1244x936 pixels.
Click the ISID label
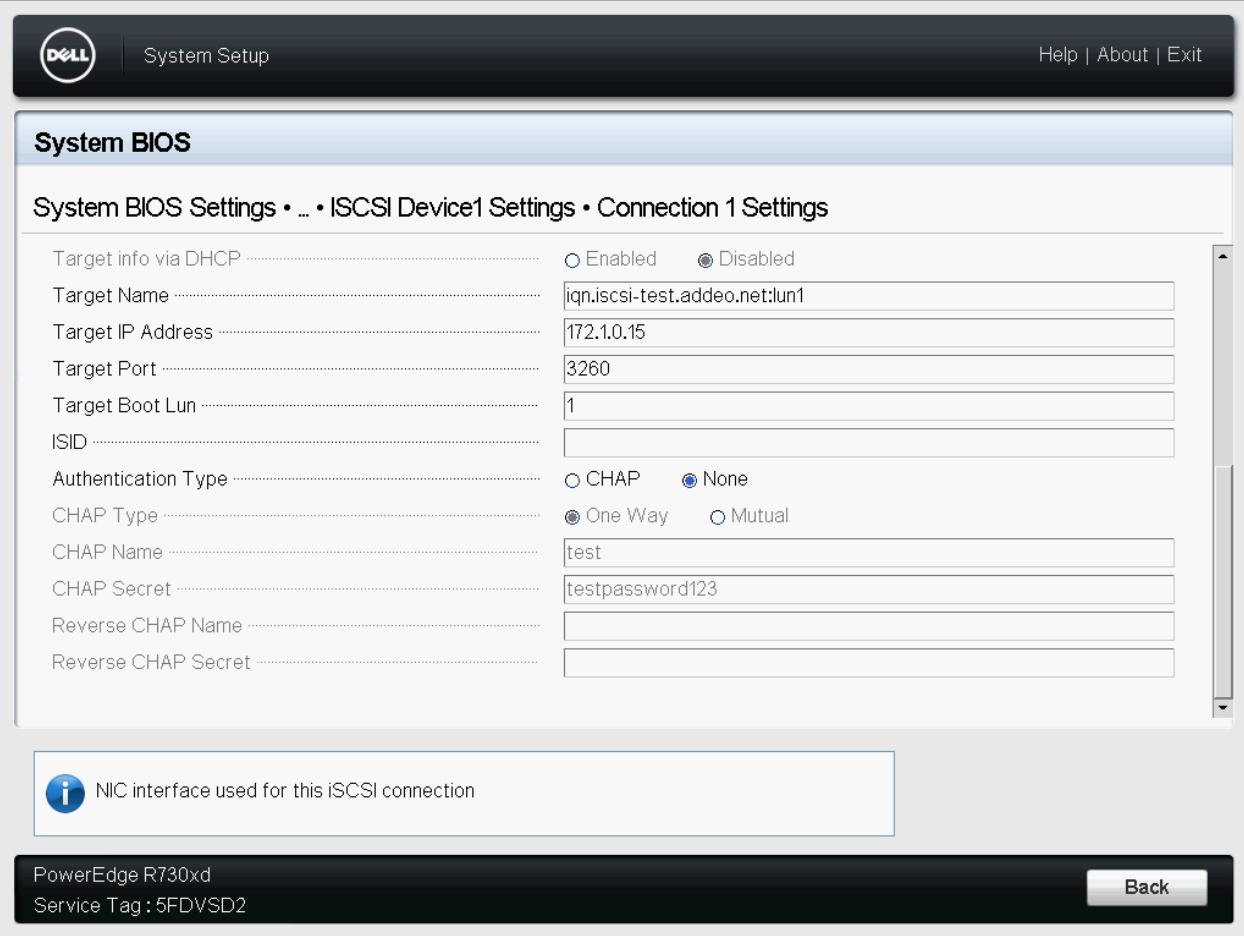coord(70,442)
